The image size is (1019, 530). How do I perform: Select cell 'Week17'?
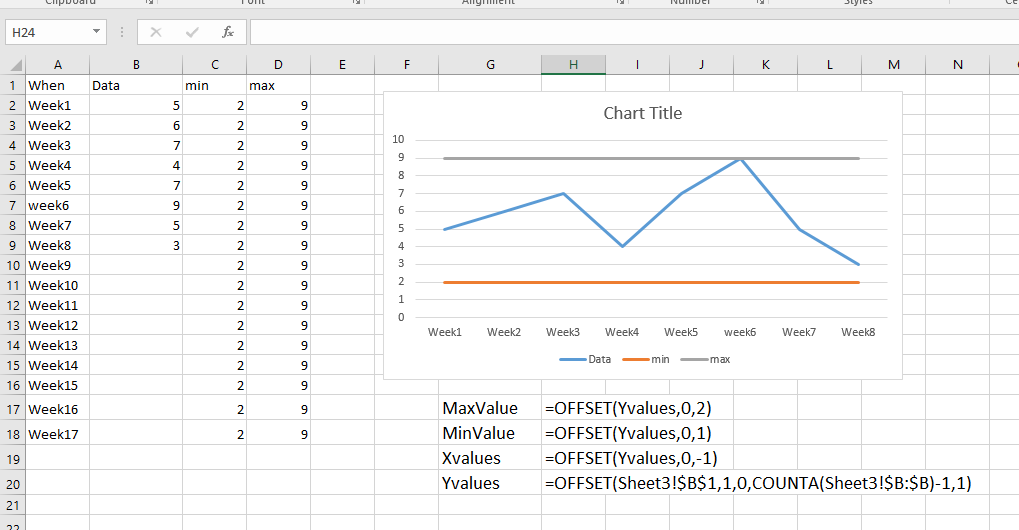[57, 434]
